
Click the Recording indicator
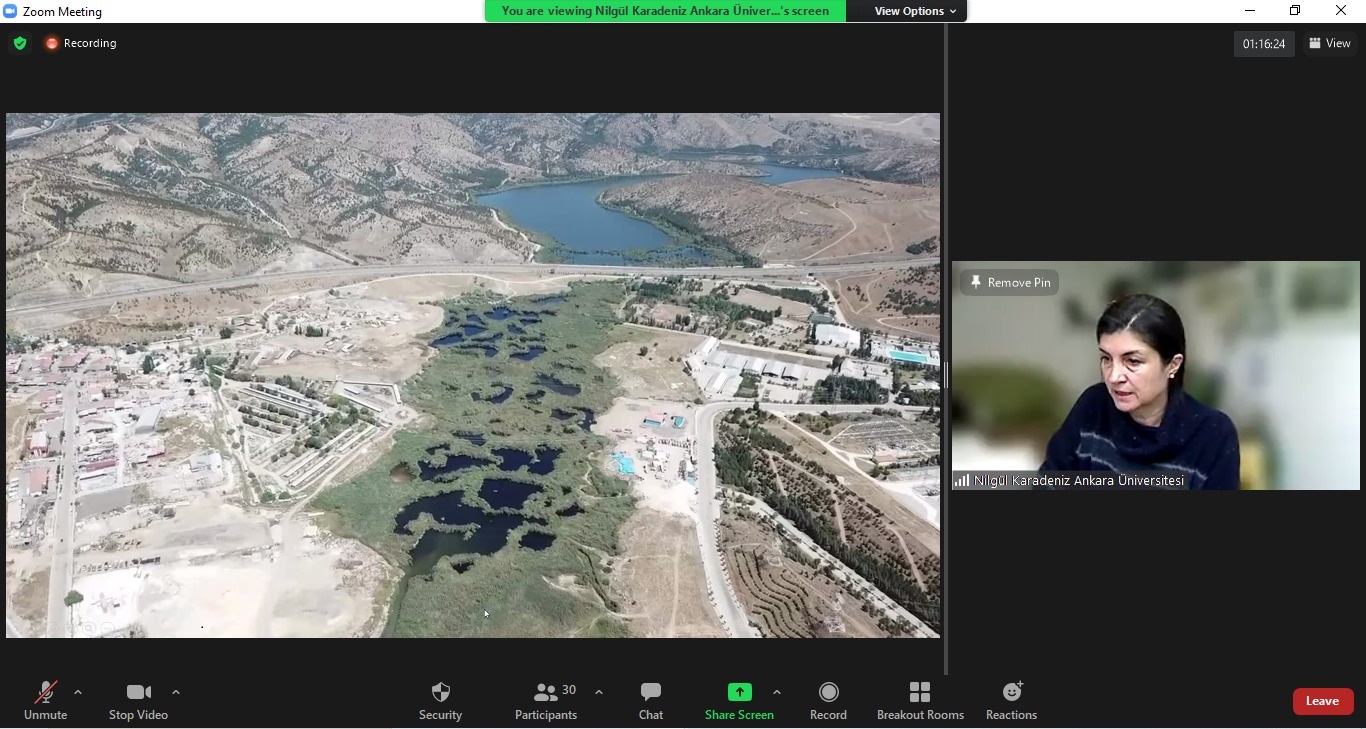coord(81,43)
